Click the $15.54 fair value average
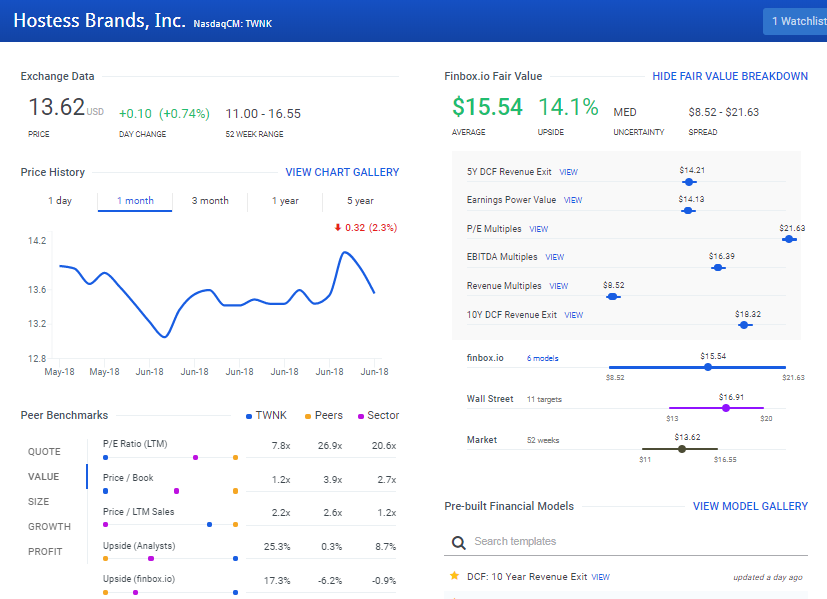The image size is (827, 599). [487, 107]
